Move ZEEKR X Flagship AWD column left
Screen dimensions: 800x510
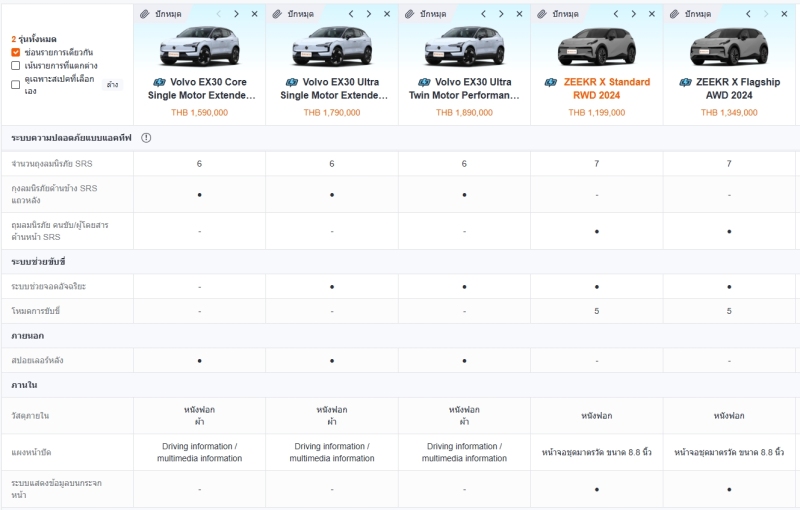pyautogui.click(x=748, y=14)
